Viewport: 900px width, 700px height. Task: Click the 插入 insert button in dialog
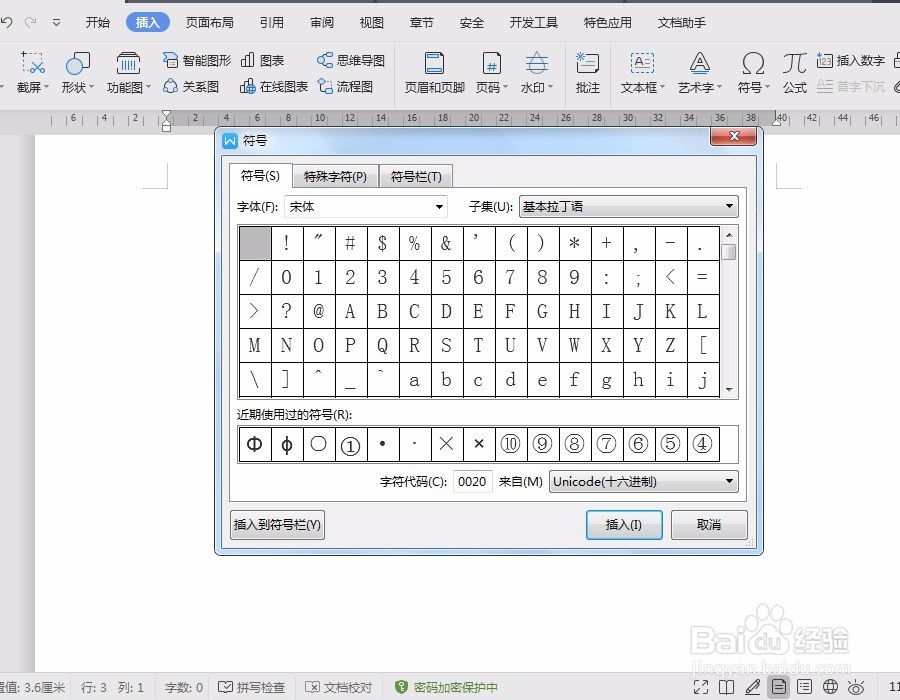[624, 524]
